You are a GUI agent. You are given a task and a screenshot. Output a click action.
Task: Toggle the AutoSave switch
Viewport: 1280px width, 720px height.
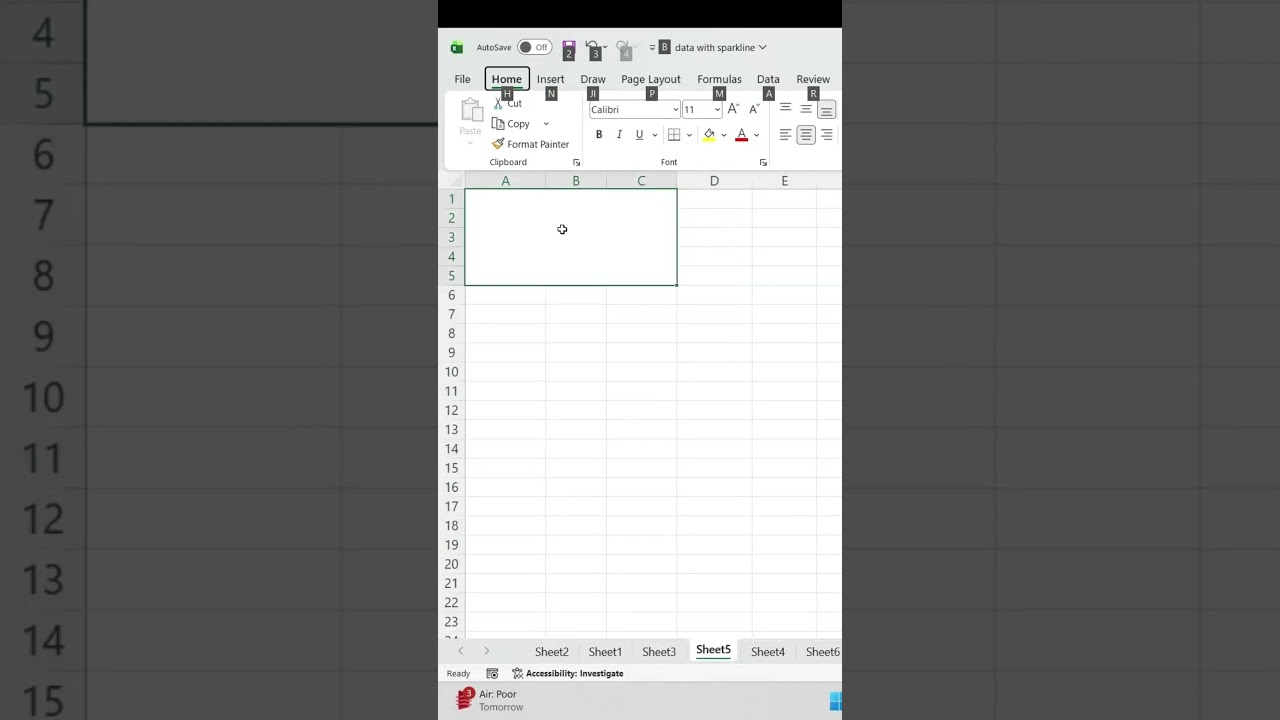(534, 47)
